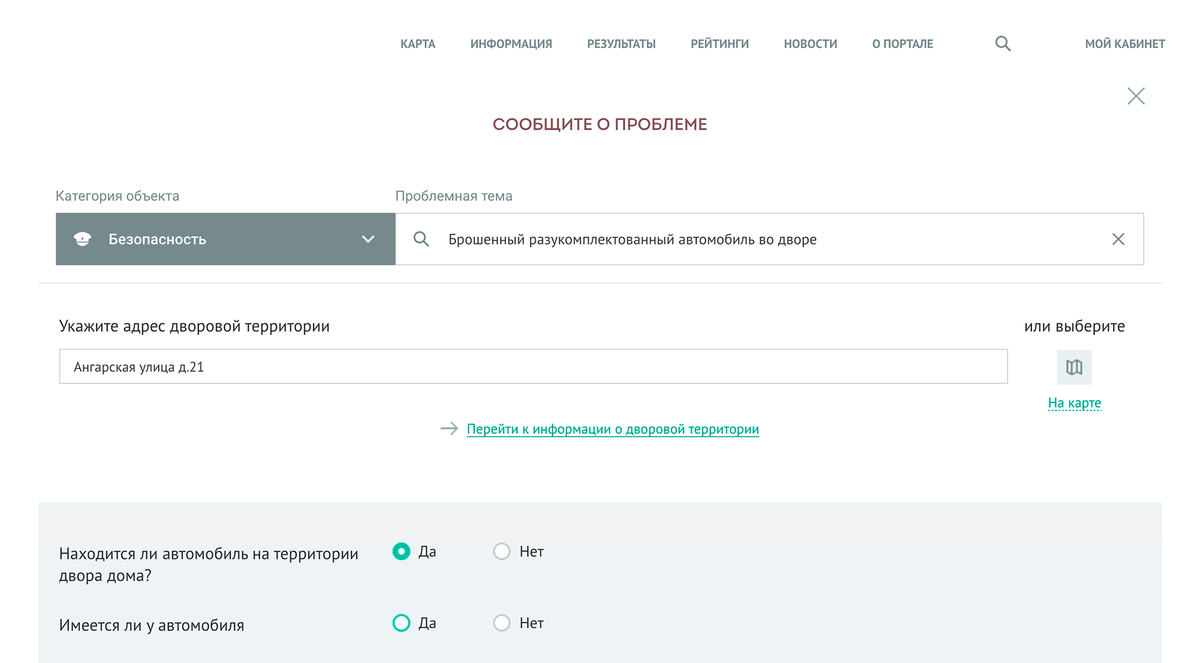Screen dimensions: 1200x663
Task: Select Да for car located in yard
Action: [x=401, y=551]
